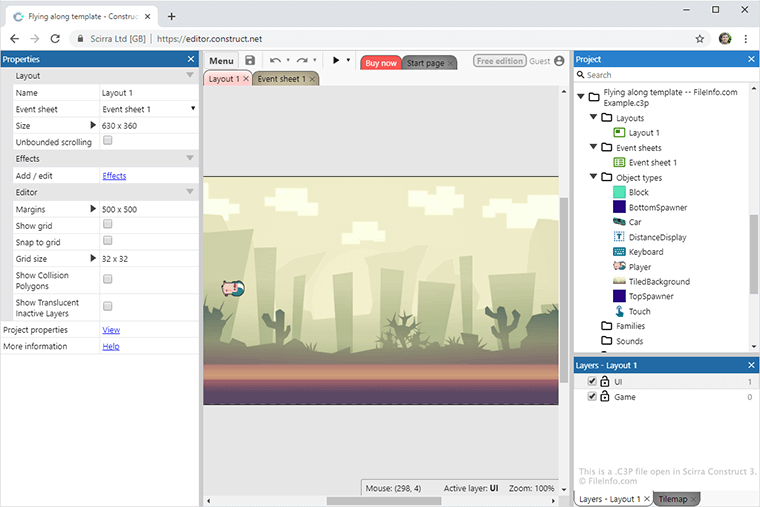Open the Event sheet dropdown in Properties
This screenshot has height=507, width=760.
coord(192,108)
